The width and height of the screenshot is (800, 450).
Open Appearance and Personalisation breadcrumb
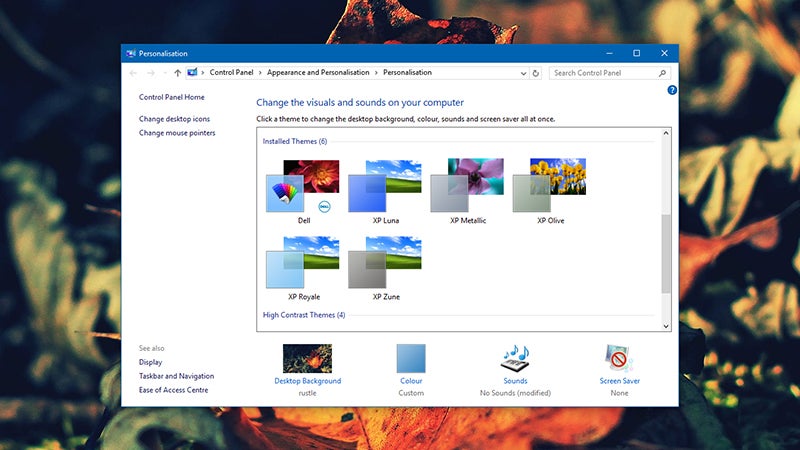point(318,73)
